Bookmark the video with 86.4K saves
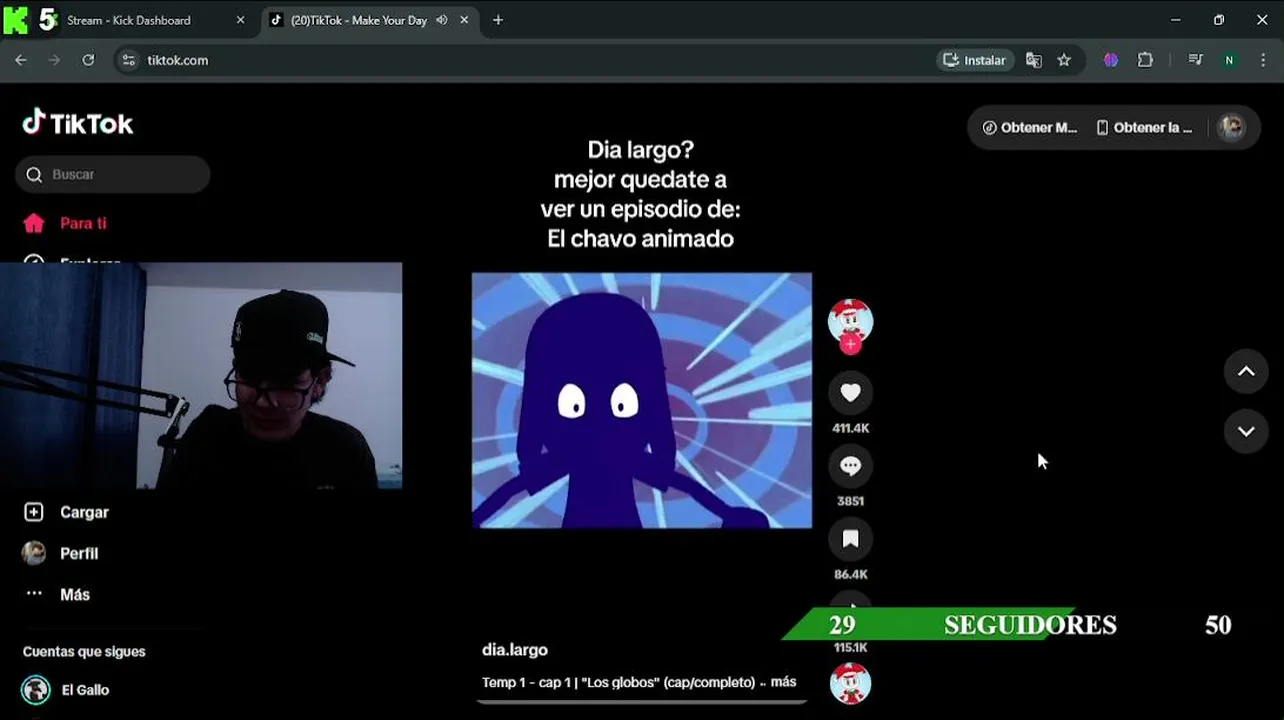Image resolution: width=1284 pixels, height=720 pixels. click(x=850, y=539)
